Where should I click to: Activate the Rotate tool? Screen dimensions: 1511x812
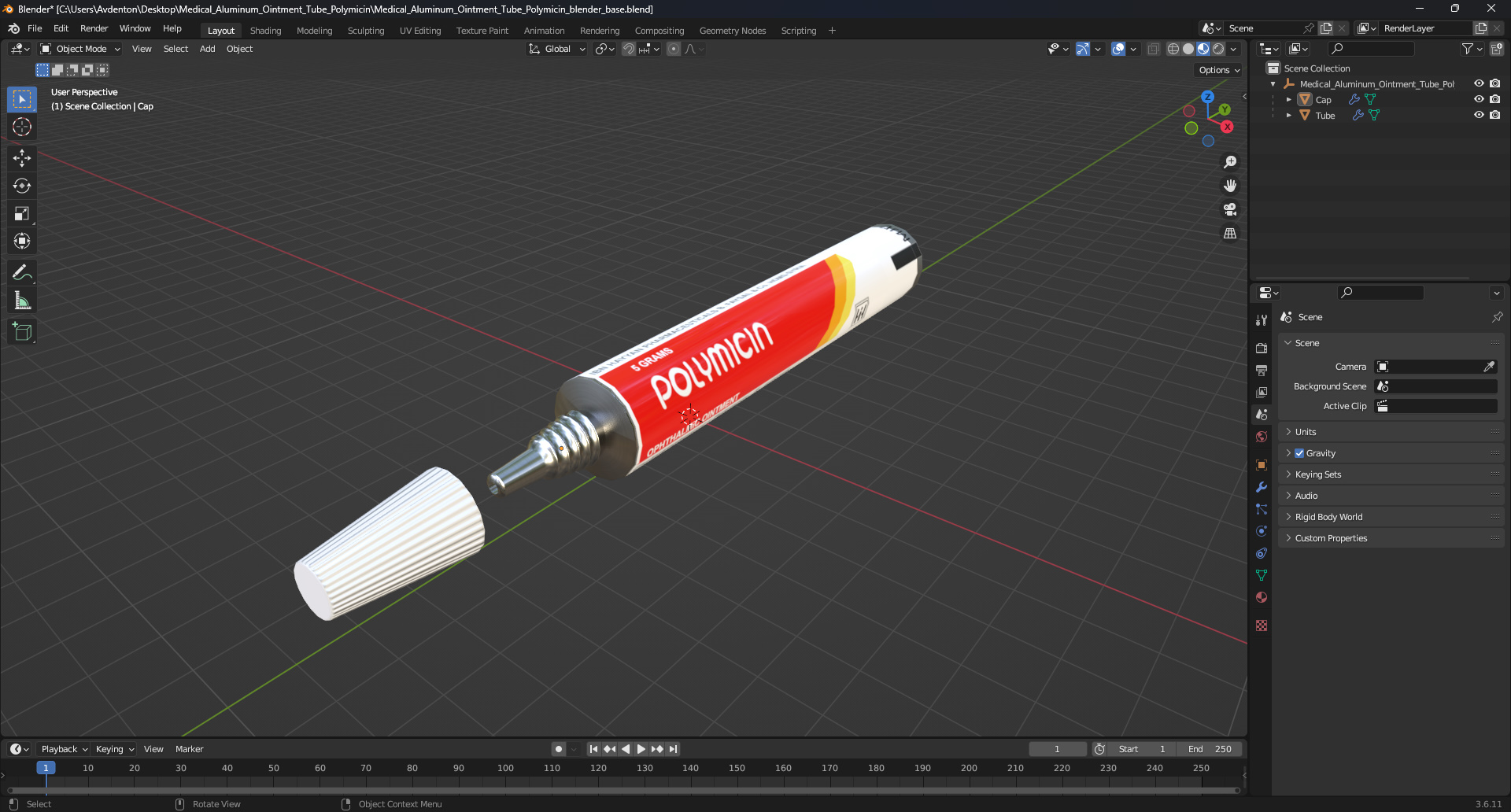click(22, 186)
